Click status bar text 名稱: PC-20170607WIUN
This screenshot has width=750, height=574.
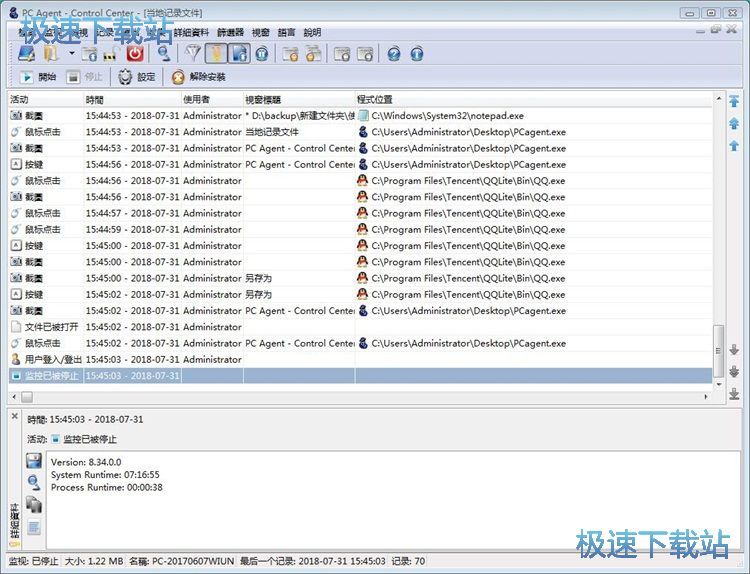pyautogui.click(x=182, y=561)
